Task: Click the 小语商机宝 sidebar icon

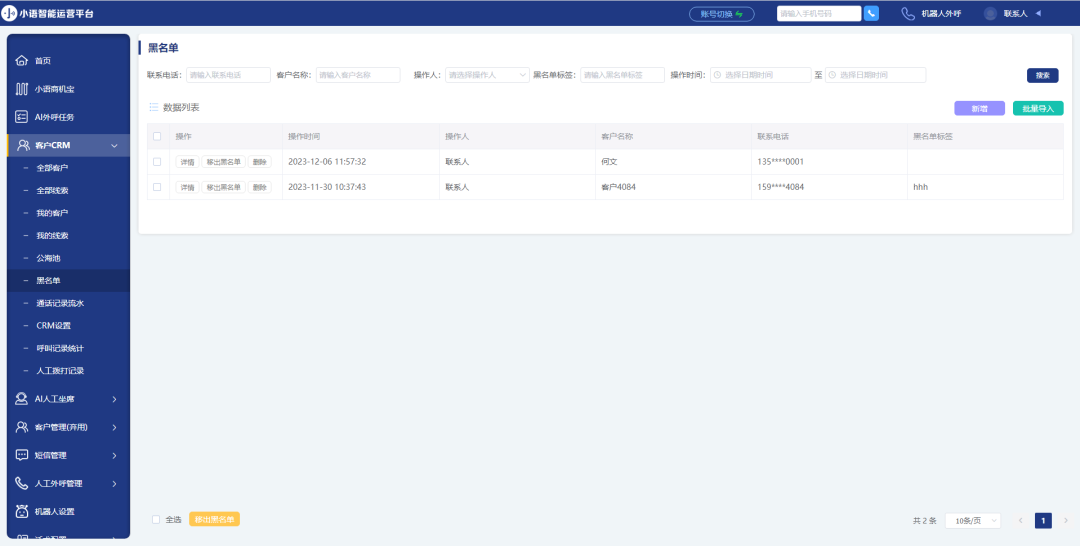Action: pyautogui.click(x=22, y=89)
